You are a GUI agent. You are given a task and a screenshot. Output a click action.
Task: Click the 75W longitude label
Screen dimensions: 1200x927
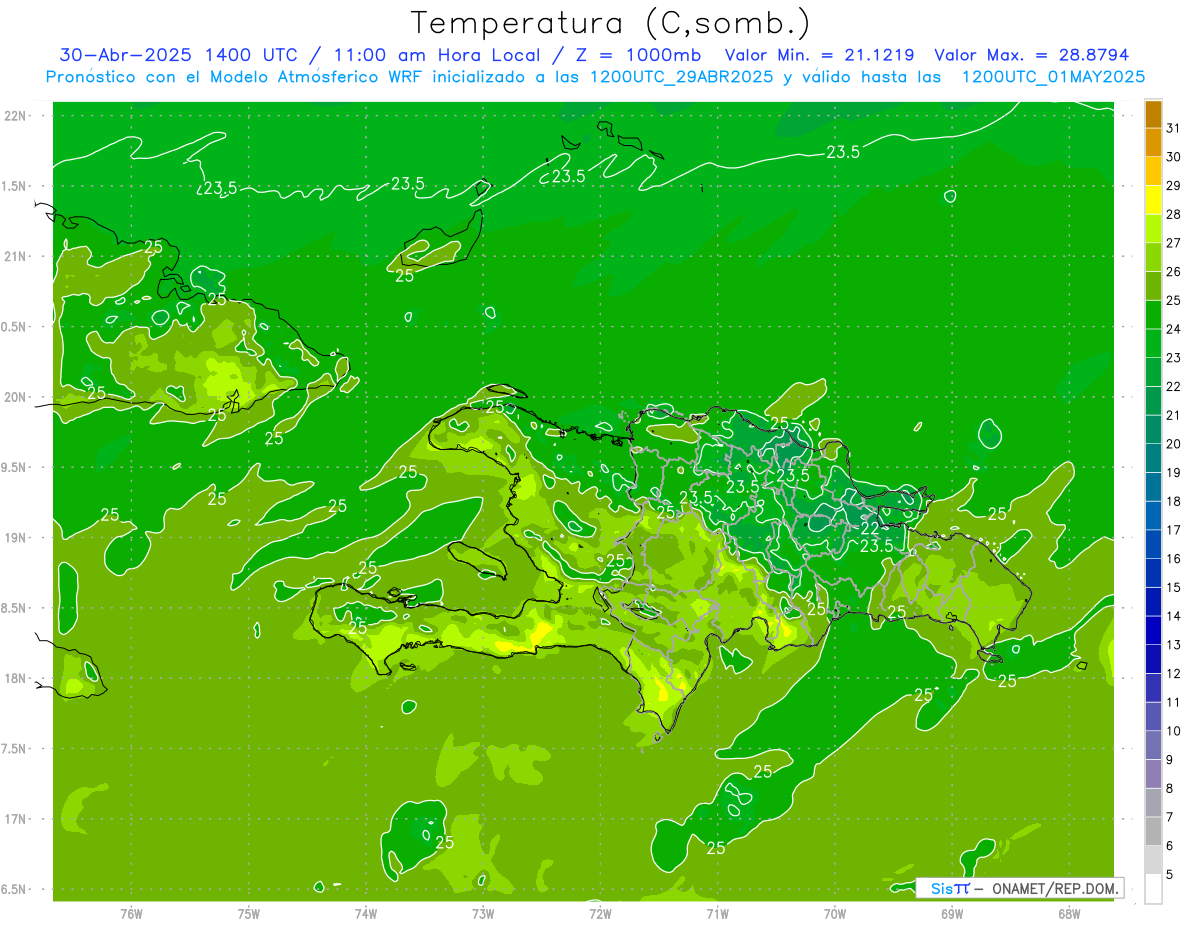[249, 914]
